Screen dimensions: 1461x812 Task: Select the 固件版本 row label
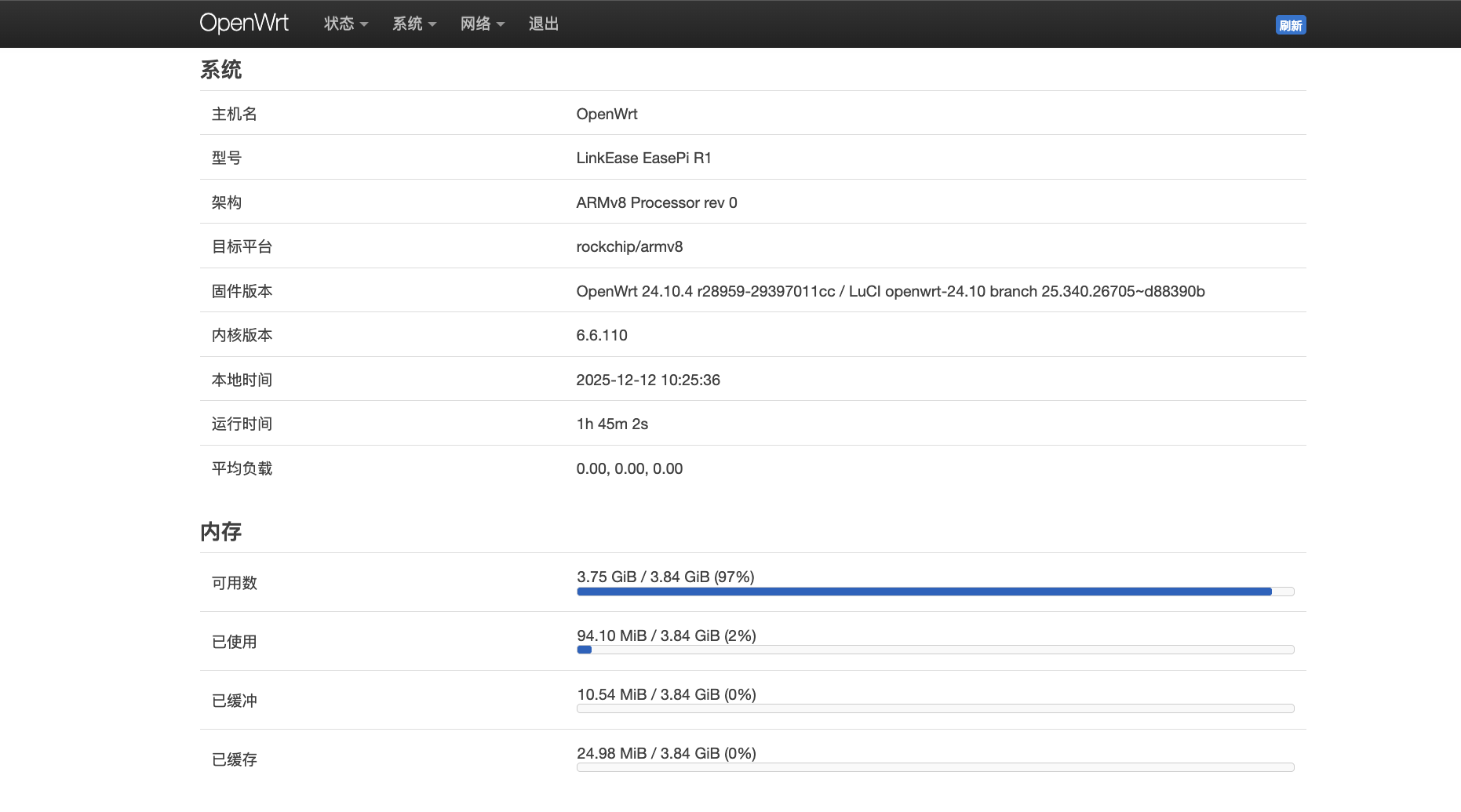(242, 291)
